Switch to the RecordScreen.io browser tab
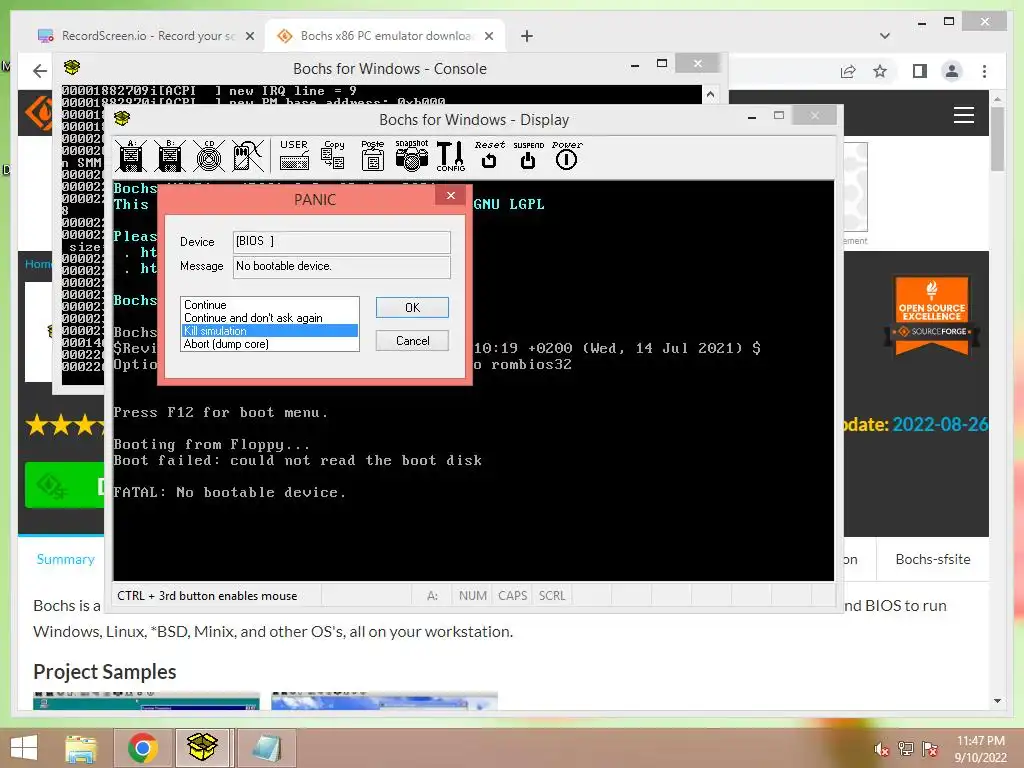This screenshot has height=768, width=1024. (146, 36)
